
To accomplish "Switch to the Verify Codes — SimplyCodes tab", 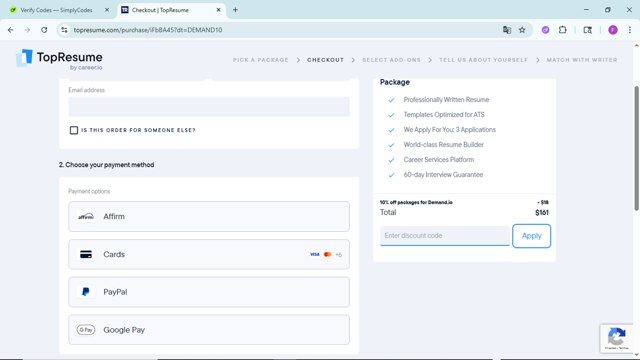I will coord(56,10).
